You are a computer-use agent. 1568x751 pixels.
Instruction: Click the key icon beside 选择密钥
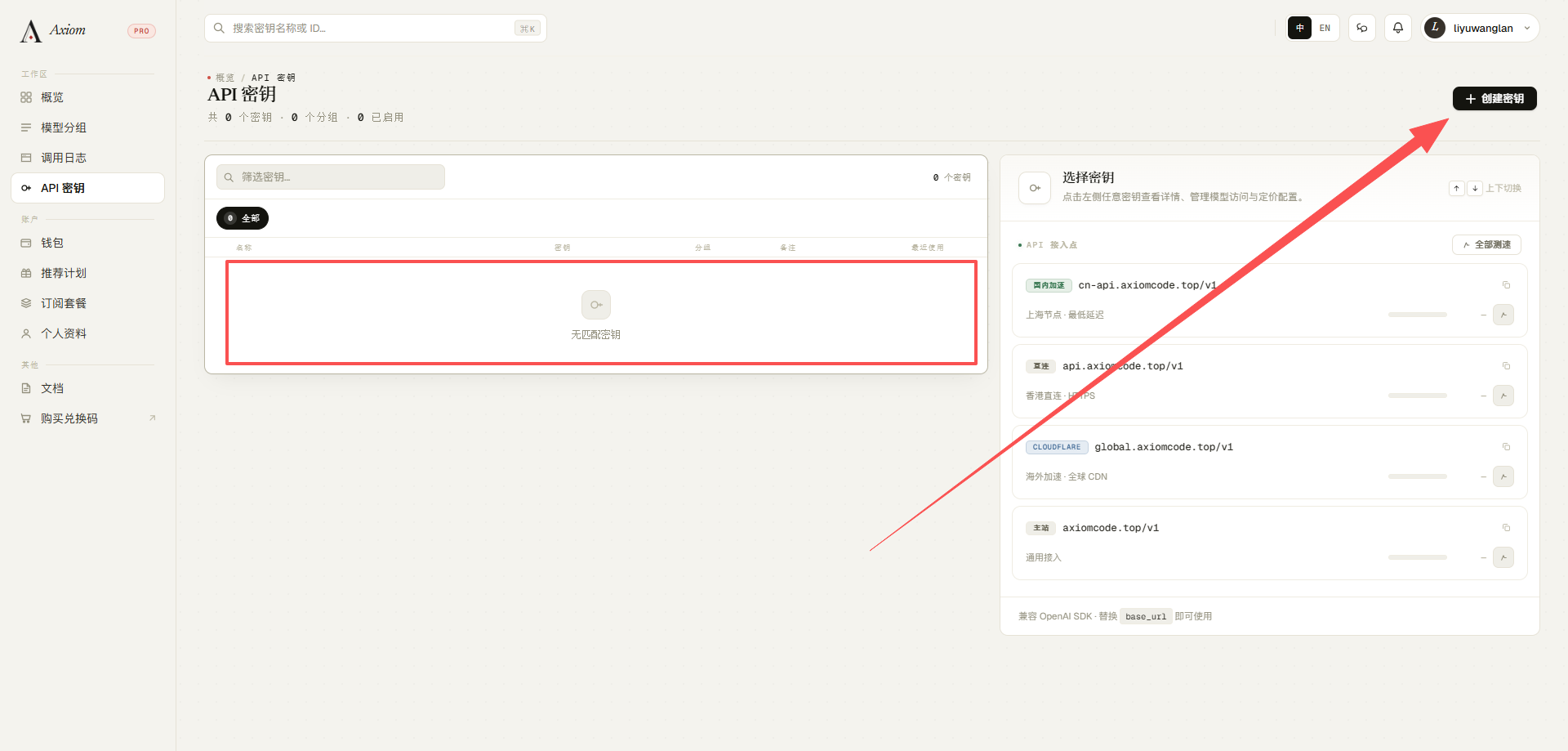tap(1035, 188)
